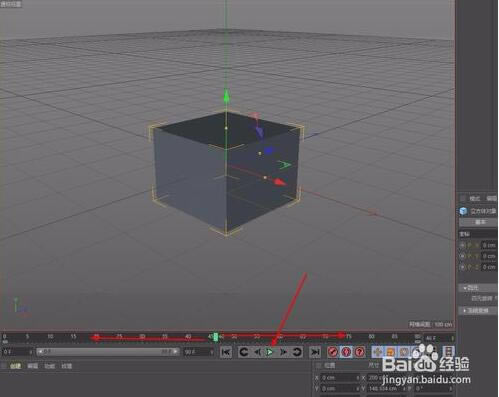Click the orange size handle on Y axis
The width and height of the screenshot is (499, 397).
[226, 128]
